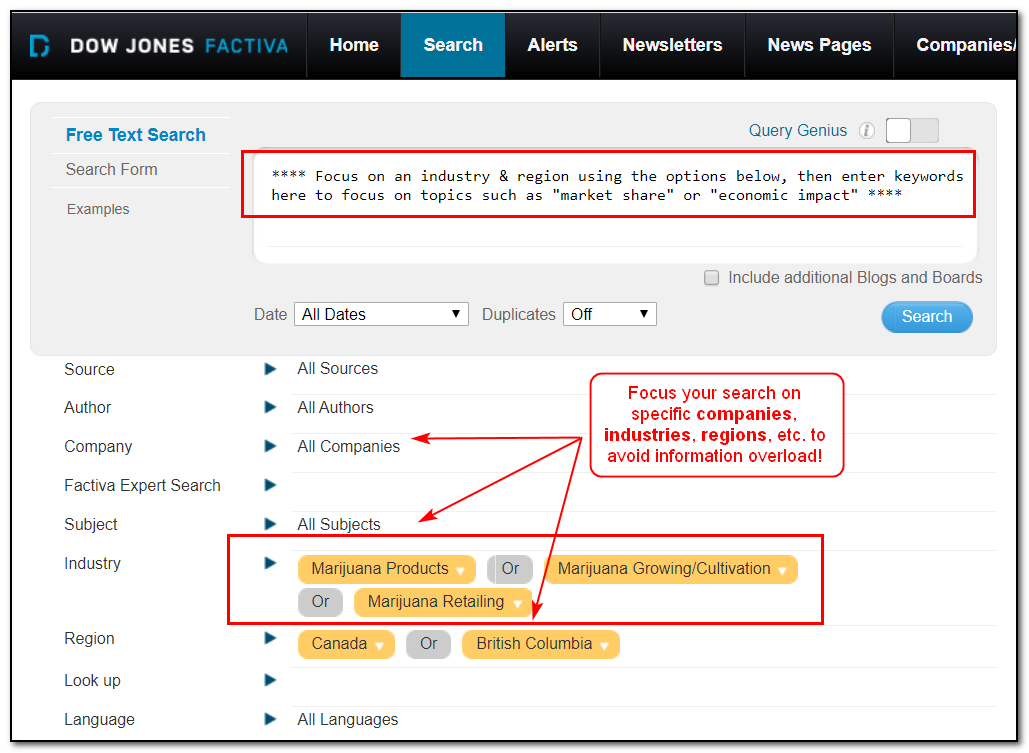Click the Author label
The image size is (1029, 753).
[87, 408]
